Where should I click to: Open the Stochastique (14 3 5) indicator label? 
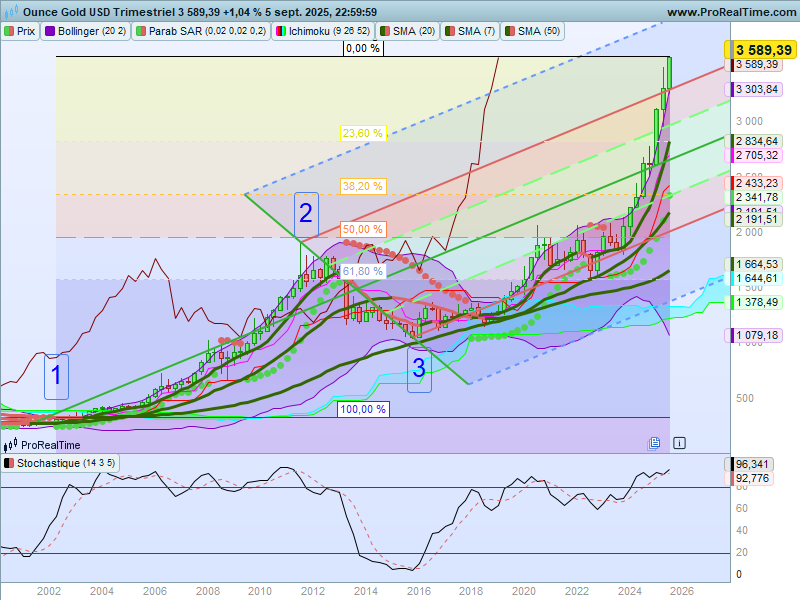(x=60, y=463)
